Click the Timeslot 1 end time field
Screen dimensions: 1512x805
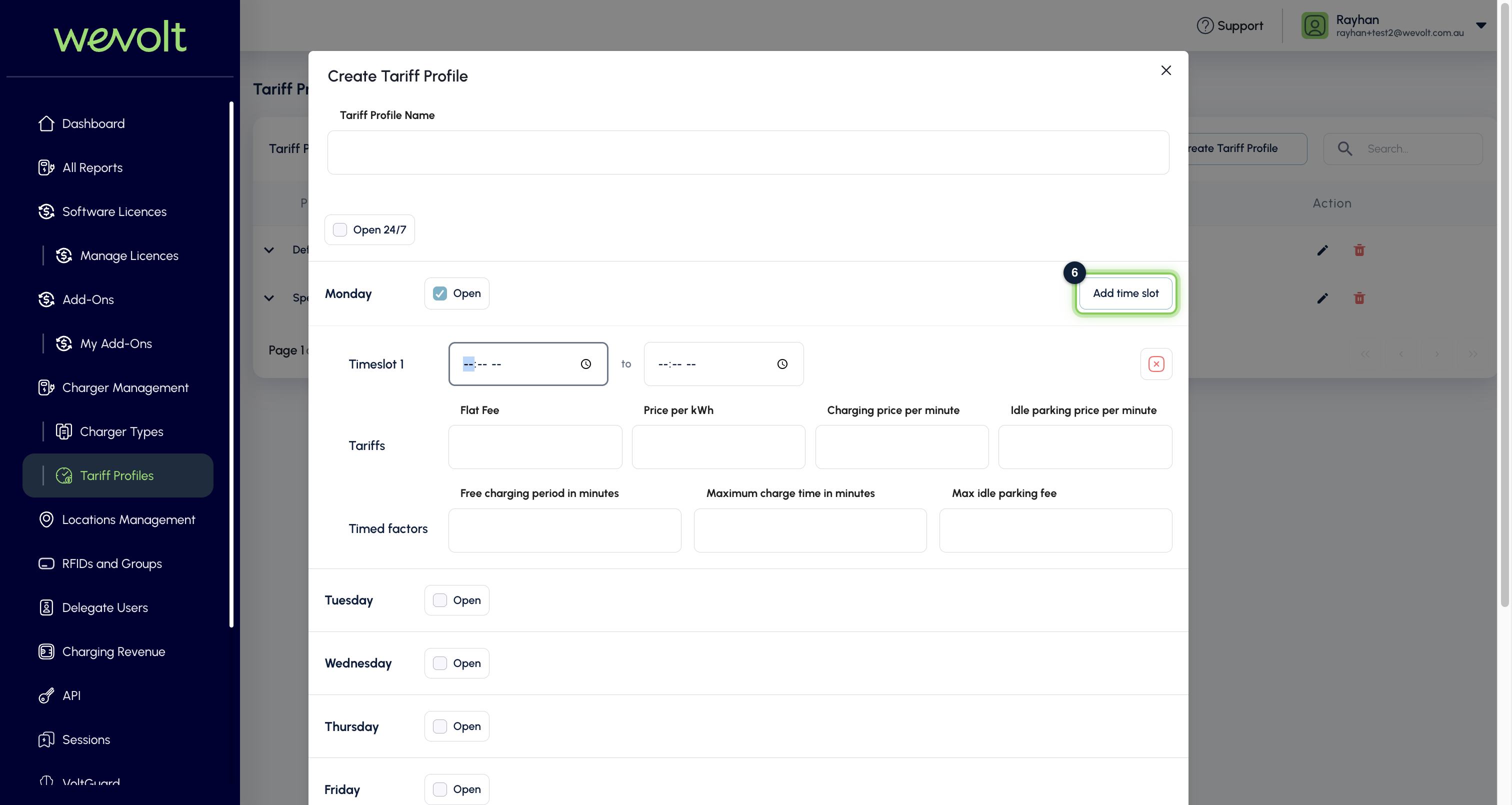[723, 364]
